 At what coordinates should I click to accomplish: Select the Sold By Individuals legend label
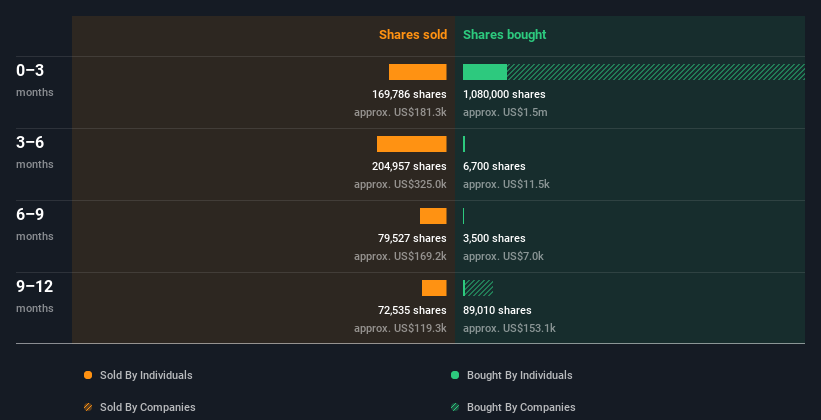pos(146,375)
